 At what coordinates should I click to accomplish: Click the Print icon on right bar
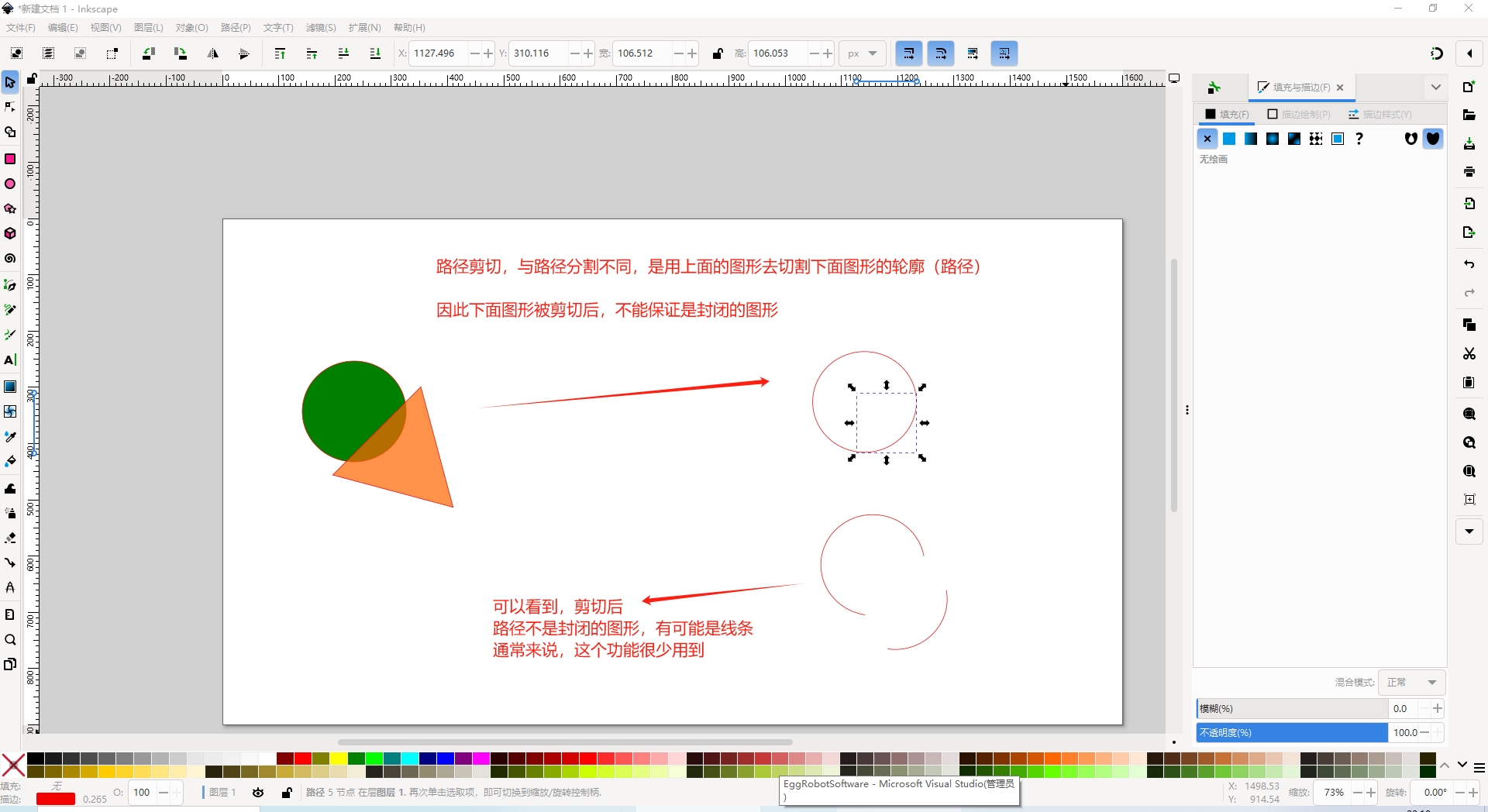1469,172
